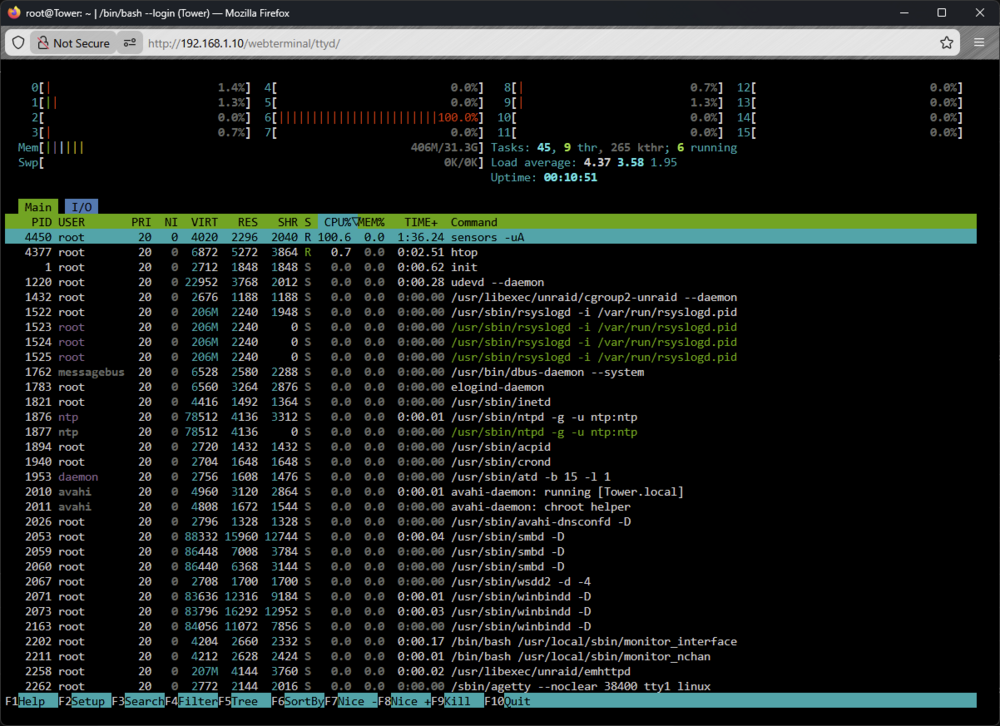Click the Firefox logo in title bar

(x=13, y=13)
